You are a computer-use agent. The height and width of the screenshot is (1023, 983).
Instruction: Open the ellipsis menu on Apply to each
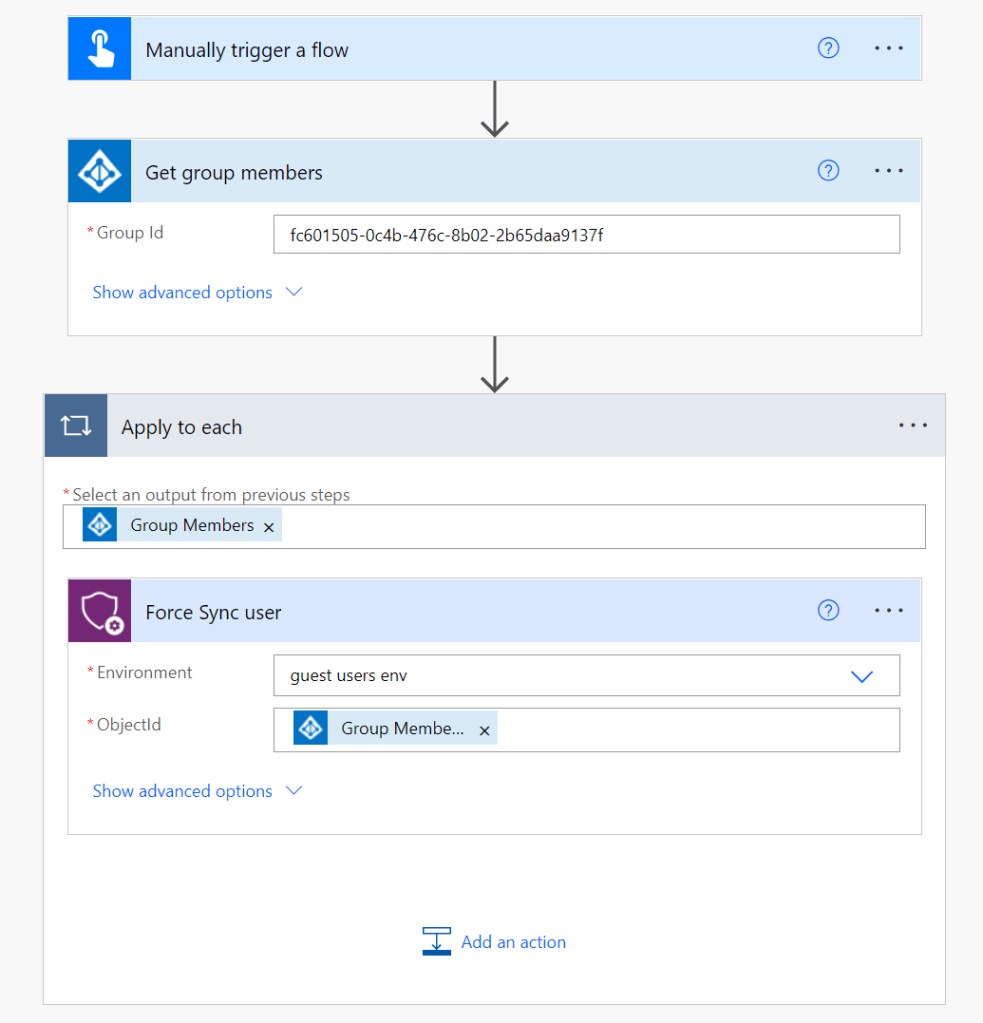[x=912, y=426]
